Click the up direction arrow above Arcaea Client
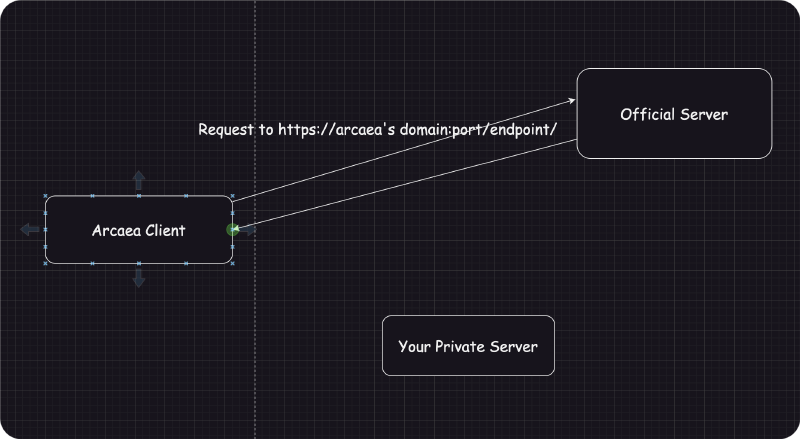The width and height of the screenshot is (800, 439). tap(139, 181)
